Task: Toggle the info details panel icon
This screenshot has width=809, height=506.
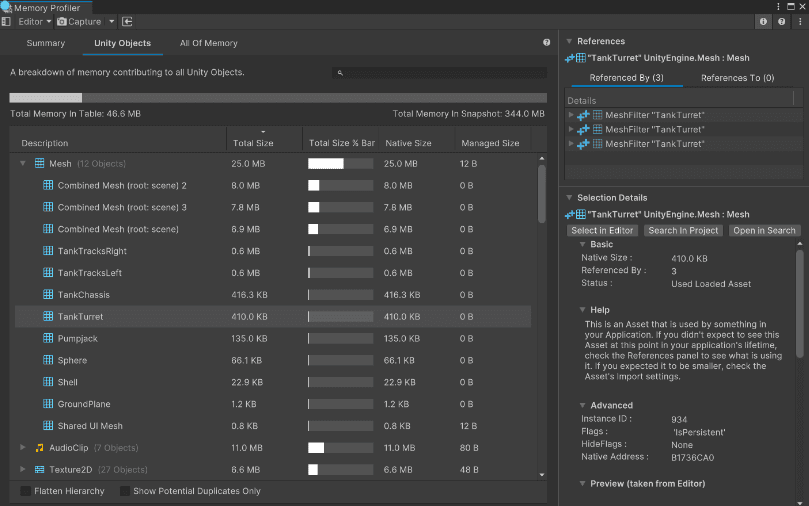Action: point(763,22)
